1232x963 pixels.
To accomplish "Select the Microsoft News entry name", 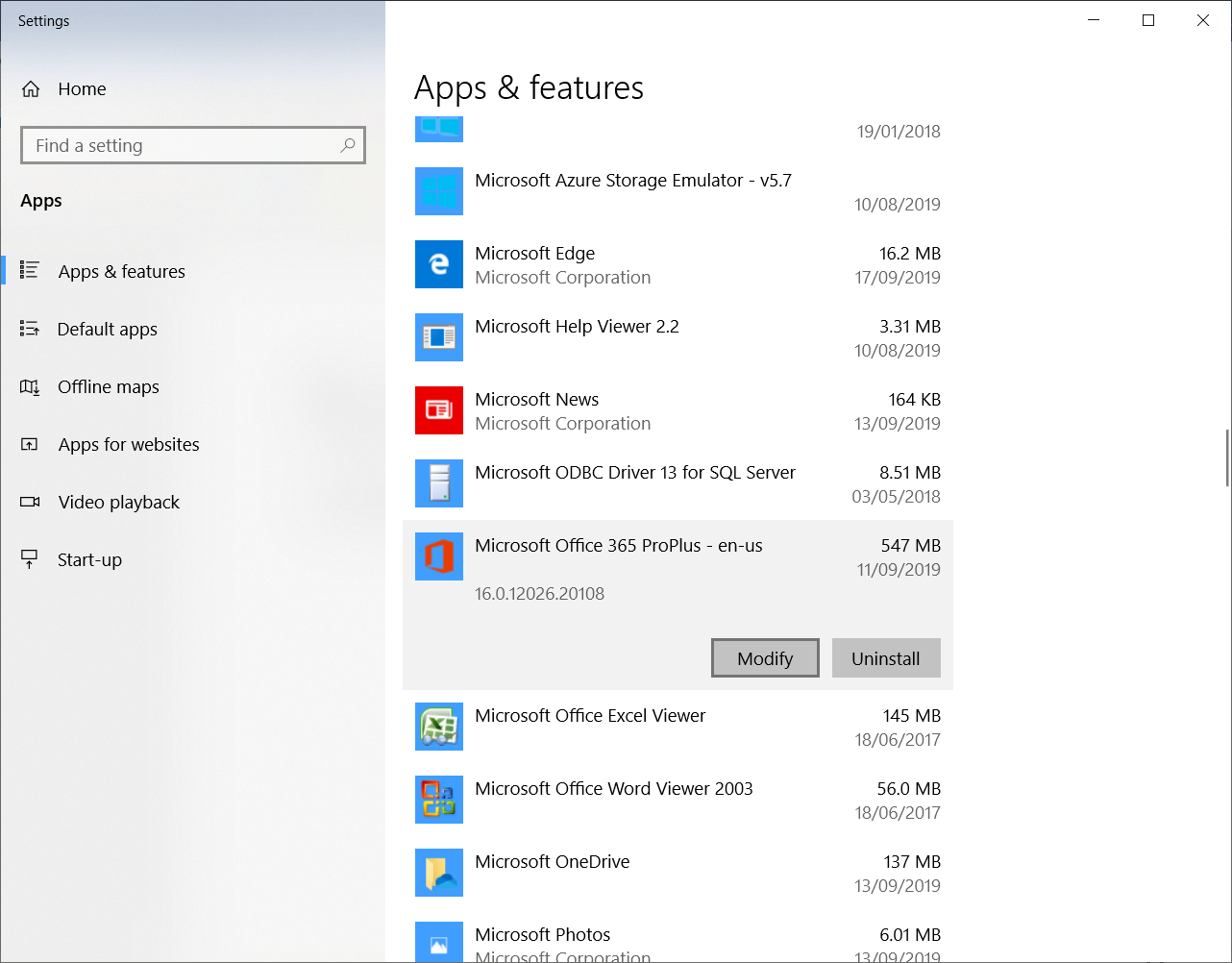I will 536,399.
